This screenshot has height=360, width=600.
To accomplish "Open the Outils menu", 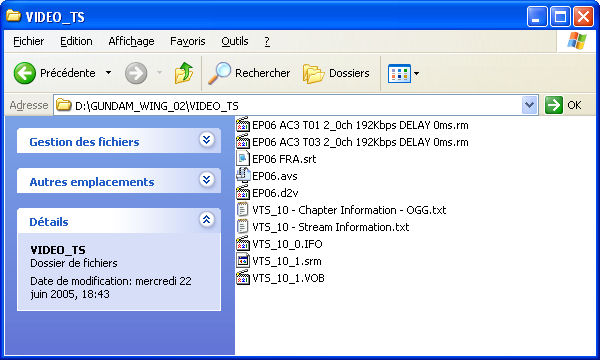I will click(235, 41).
